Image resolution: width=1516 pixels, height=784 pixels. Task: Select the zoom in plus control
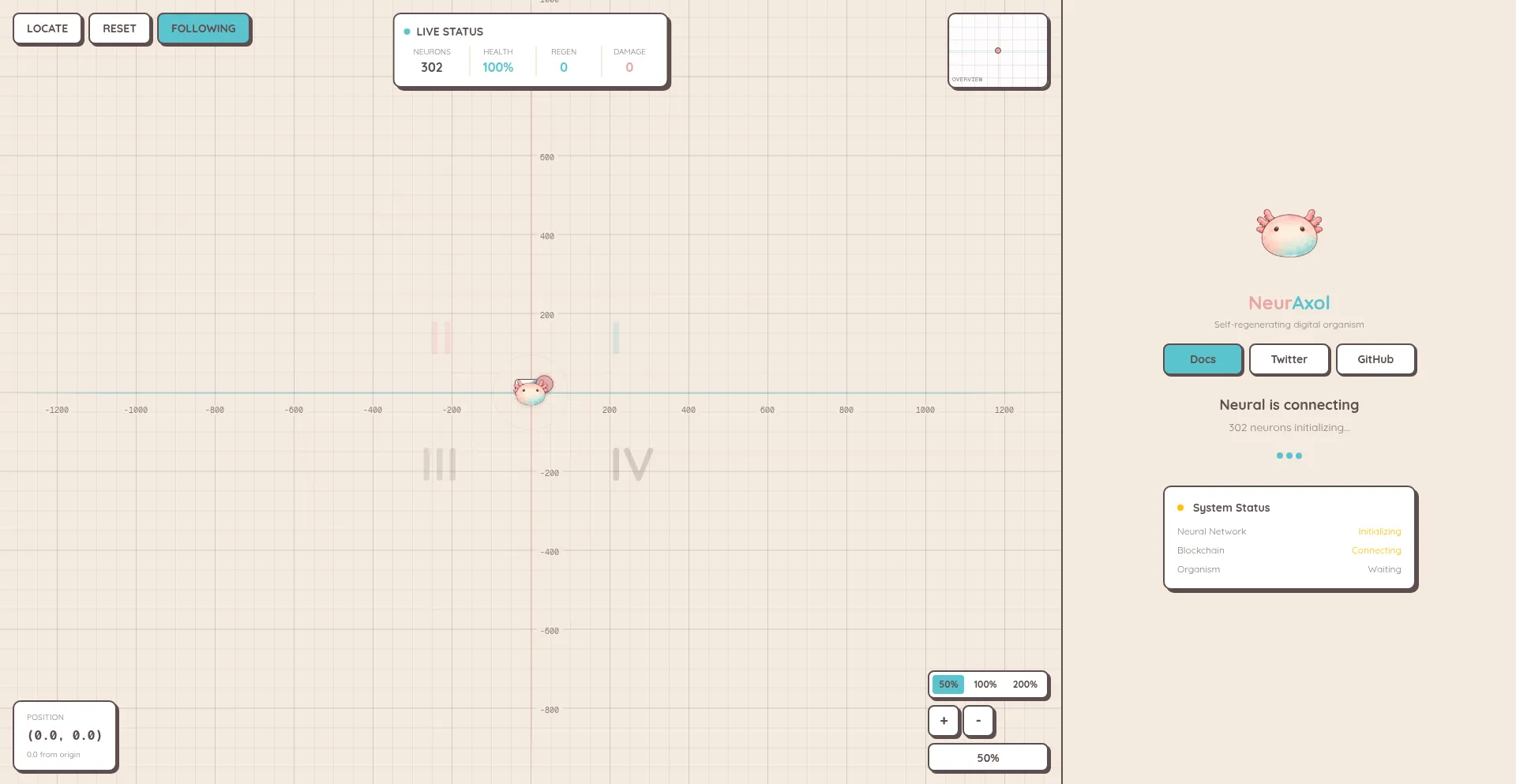click(943, 721)
